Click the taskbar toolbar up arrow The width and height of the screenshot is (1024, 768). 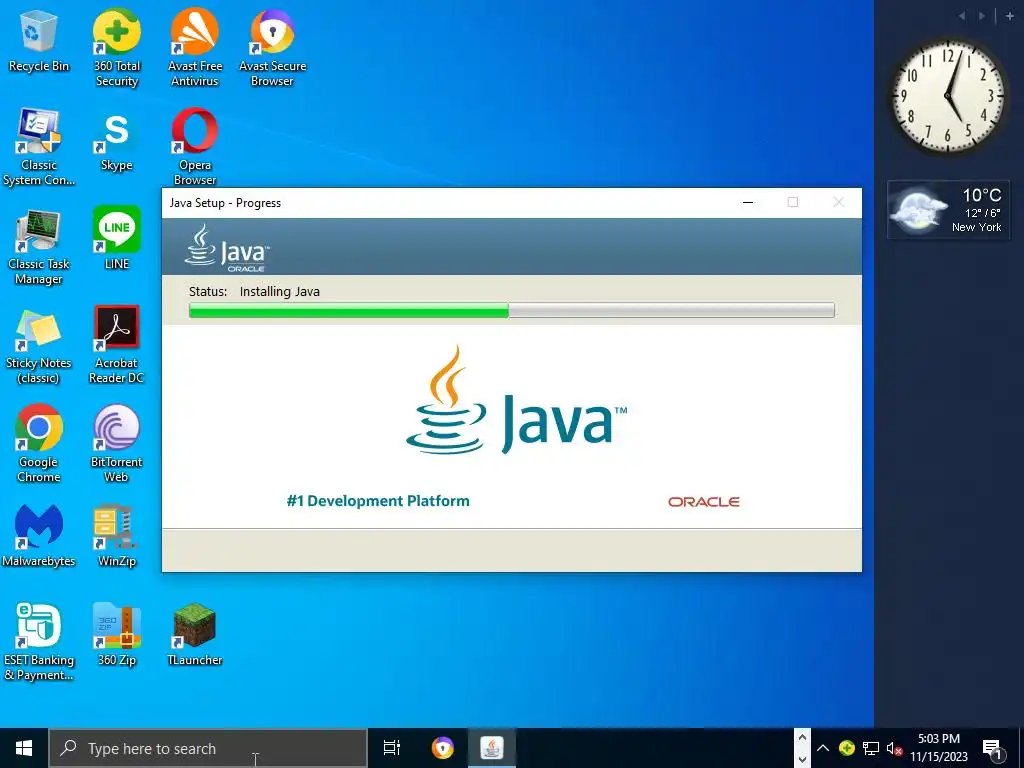tap(802, 738)
